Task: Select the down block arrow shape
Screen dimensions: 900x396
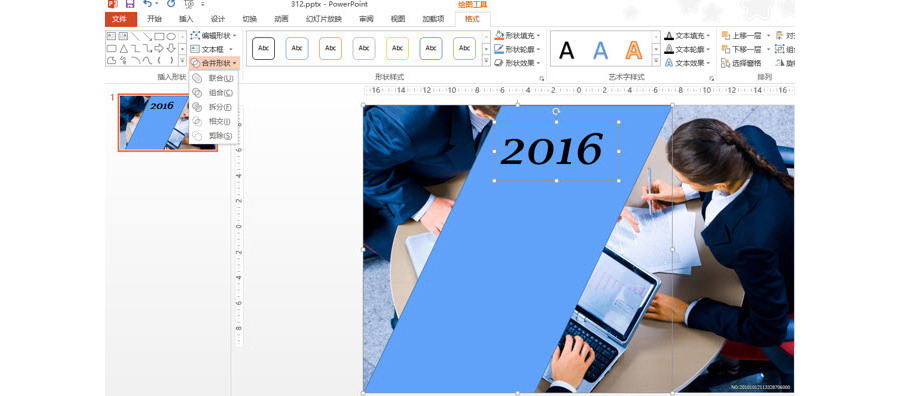Action: [x=170, y=48]
